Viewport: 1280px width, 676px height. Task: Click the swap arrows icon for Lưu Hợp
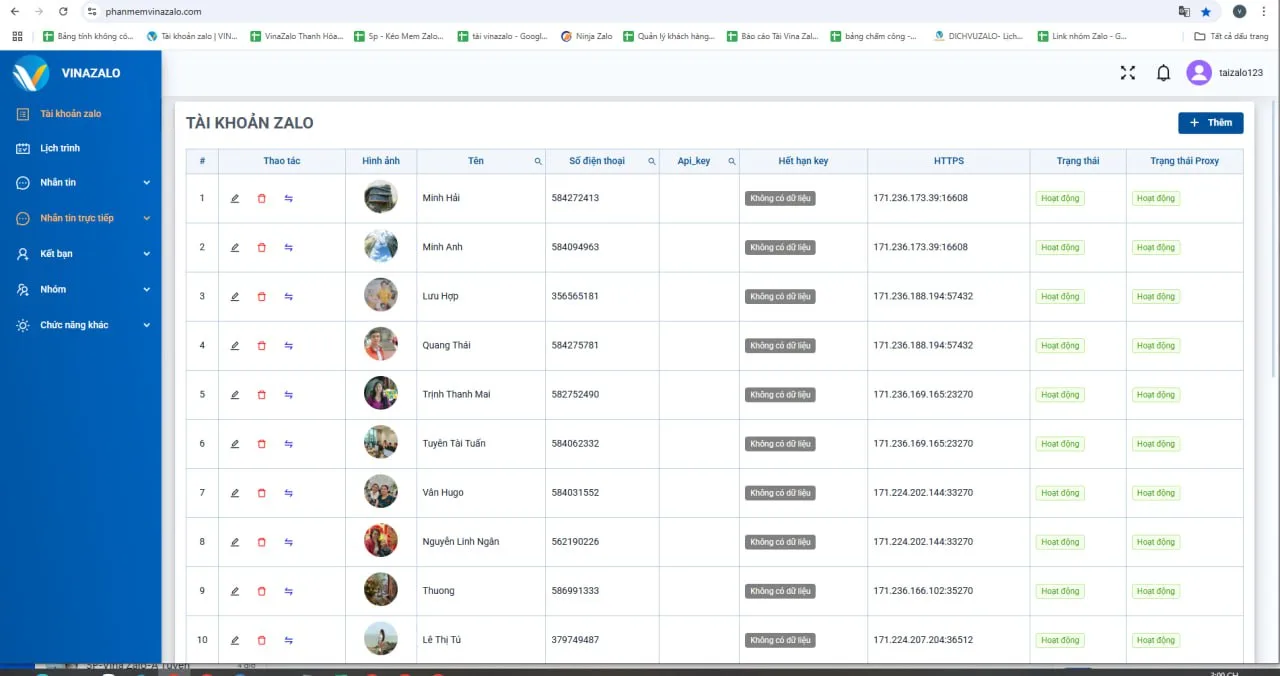[x=289, y=296]
